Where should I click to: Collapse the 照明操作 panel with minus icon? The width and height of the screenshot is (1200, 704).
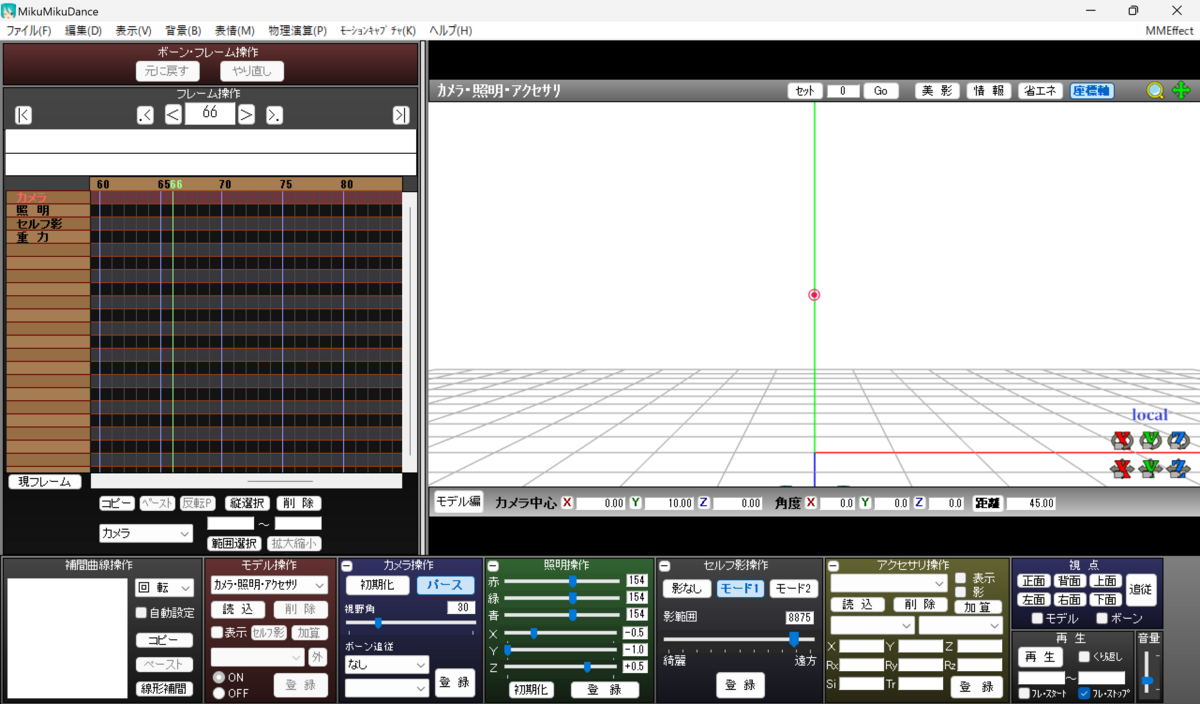pyautogui.click(x=492, y=566)
